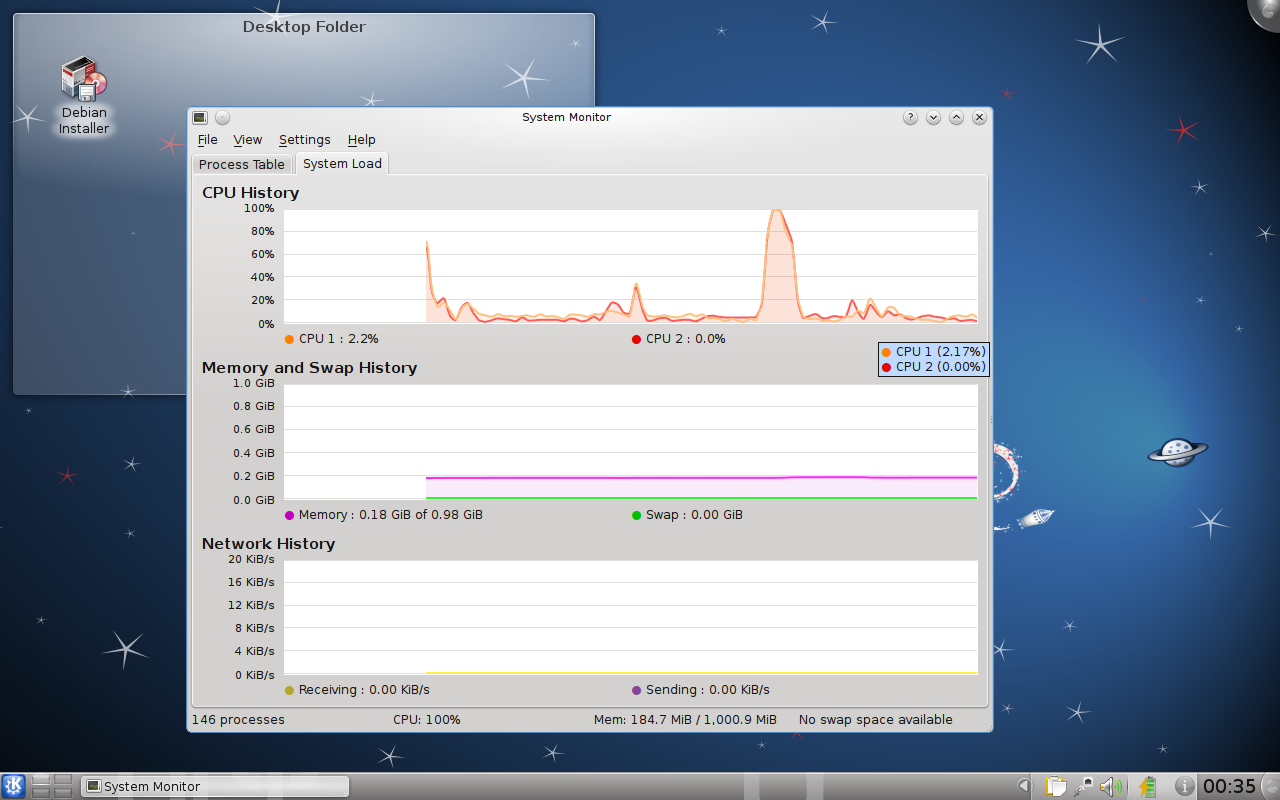Switch to the Process Table tab

pyautogui.click(x=241, y=163)
